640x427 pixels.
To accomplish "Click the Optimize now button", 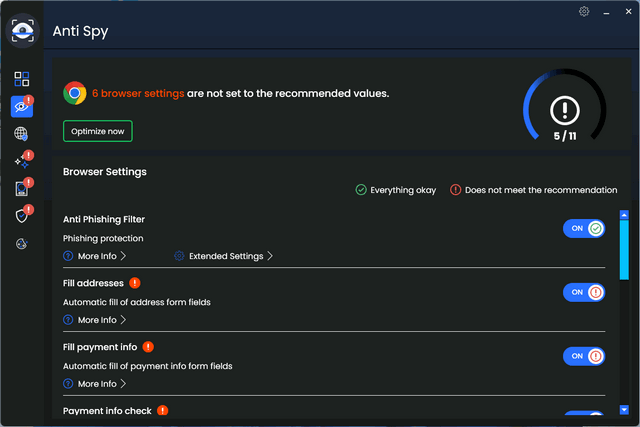I will [97, 131].
